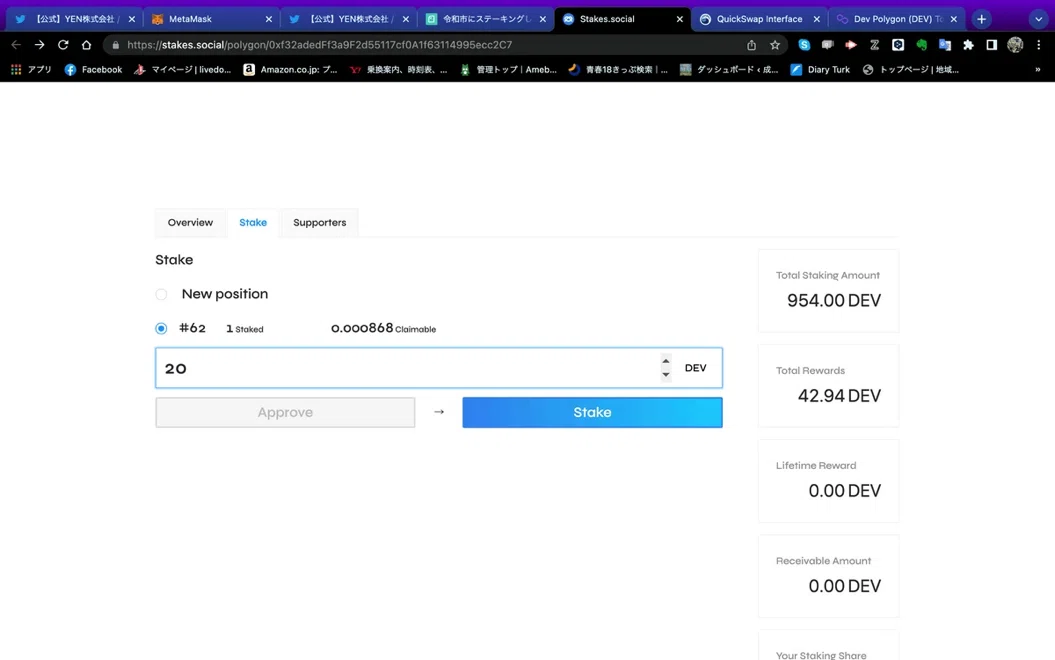
Task: Open the dashboard bookmark with landscape thumbnail
Action: click(729, 69)
